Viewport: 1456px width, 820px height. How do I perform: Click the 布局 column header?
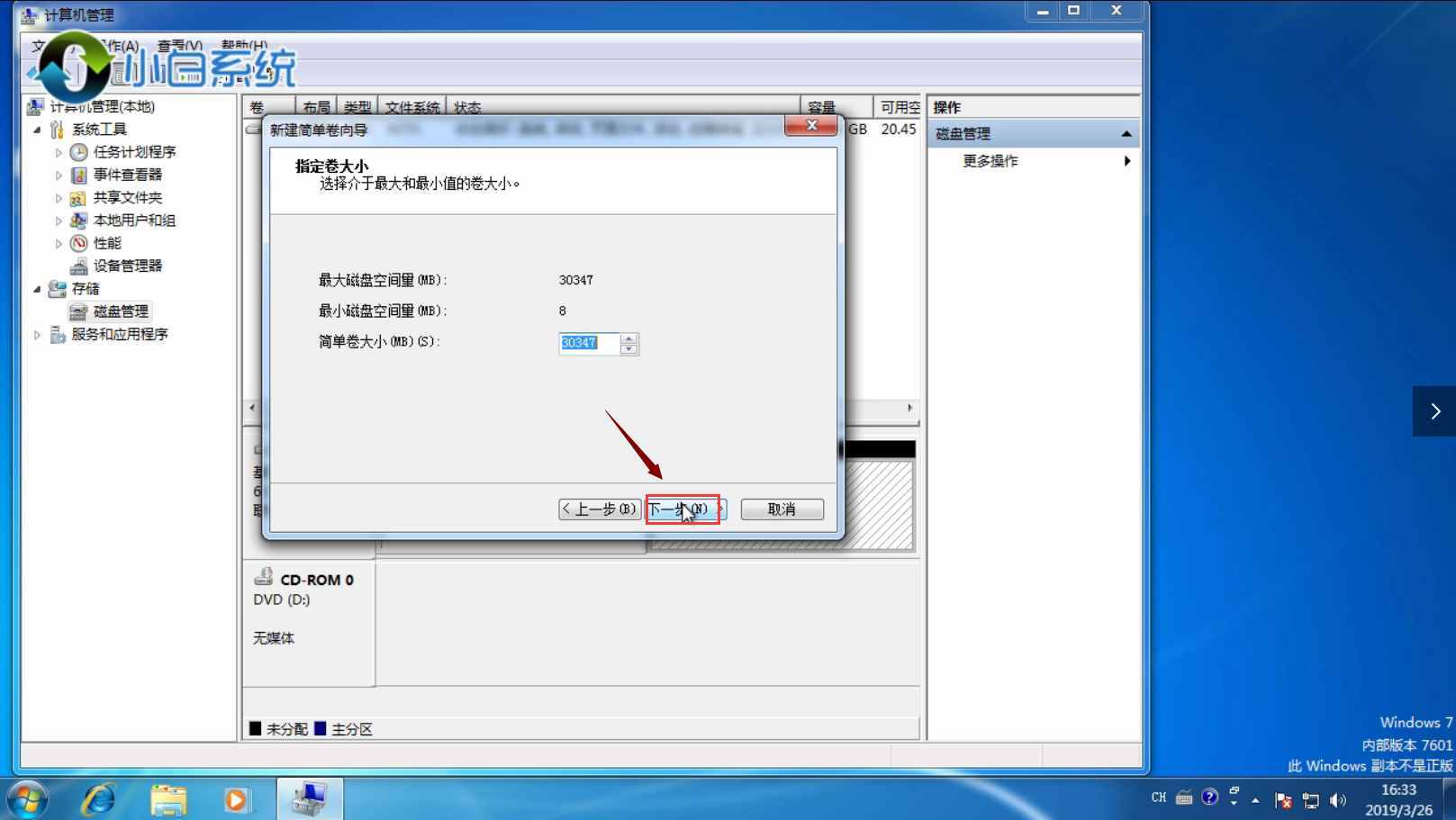click(316, 107)
